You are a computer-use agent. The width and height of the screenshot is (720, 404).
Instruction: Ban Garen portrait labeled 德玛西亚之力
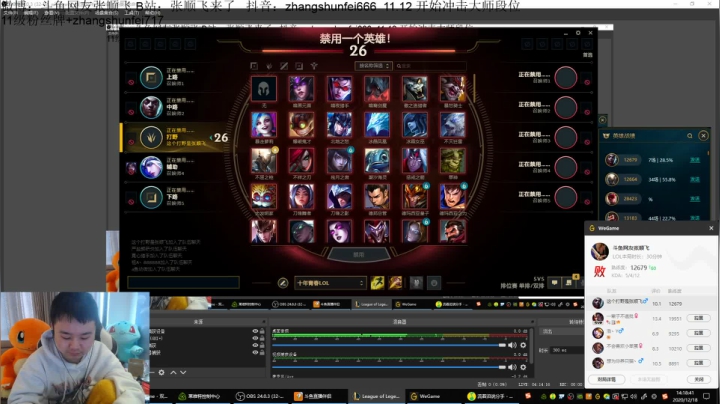click(x=452, y=196)
